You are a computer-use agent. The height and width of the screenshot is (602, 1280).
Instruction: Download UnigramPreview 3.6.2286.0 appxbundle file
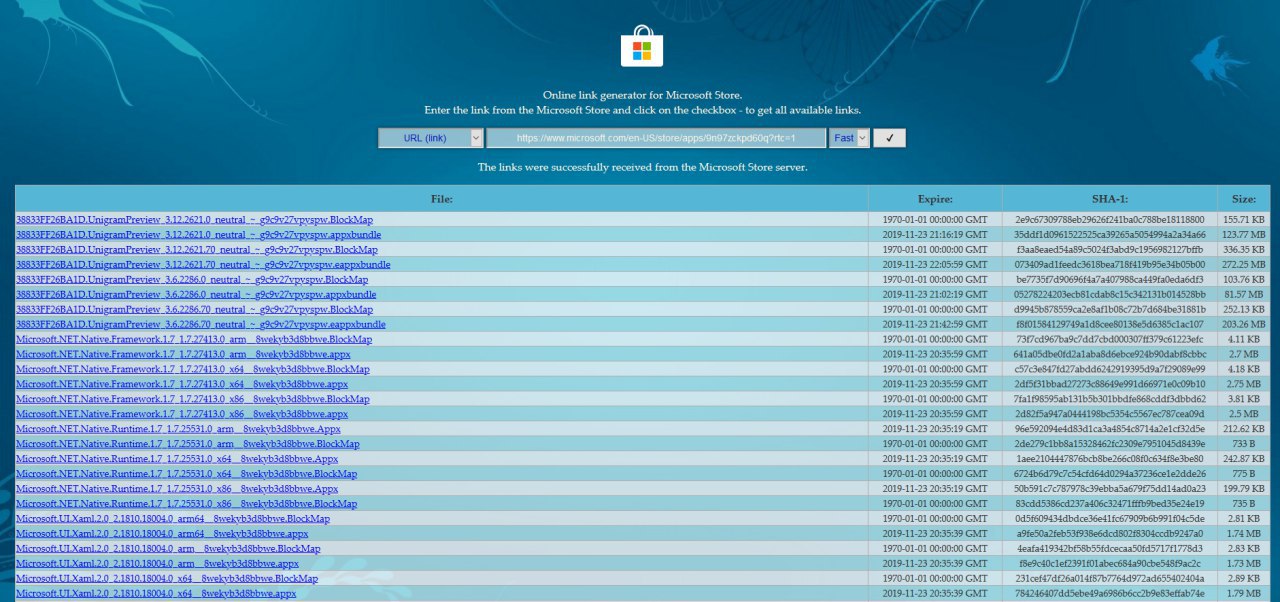point(196,294)
